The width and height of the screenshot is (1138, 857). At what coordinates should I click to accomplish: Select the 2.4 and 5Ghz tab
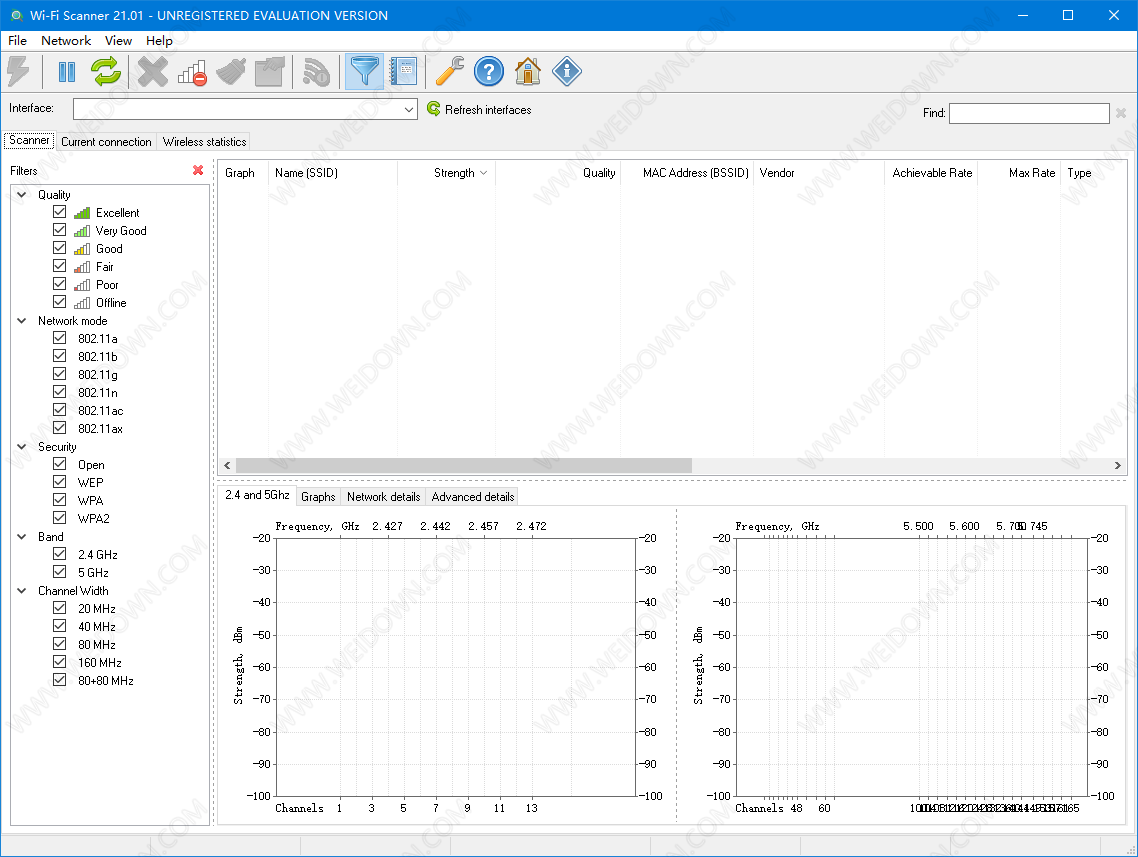(x=257, y=495)
